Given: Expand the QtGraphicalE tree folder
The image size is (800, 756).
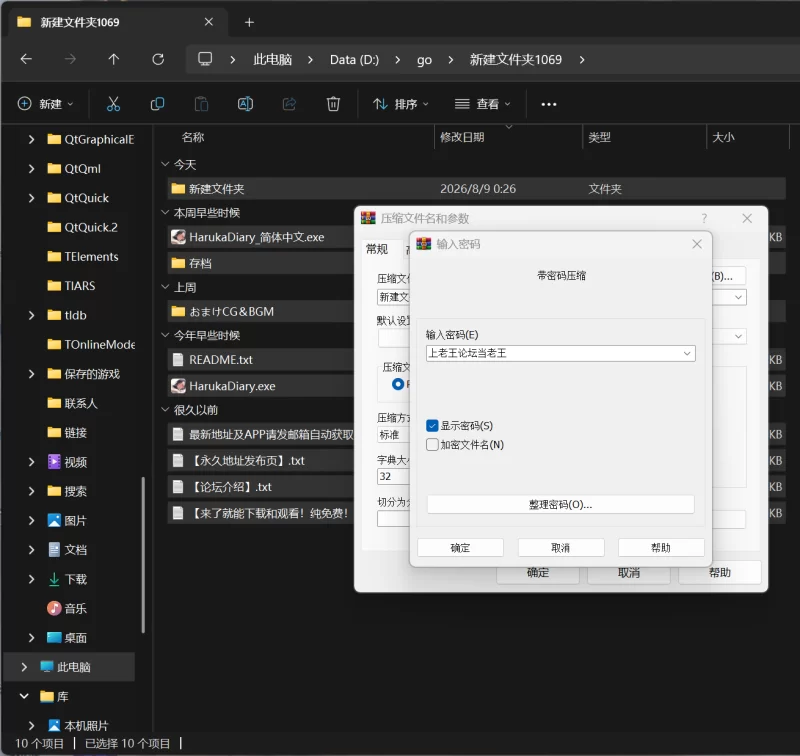Looking at the screenshot, I should pos(31,139).
